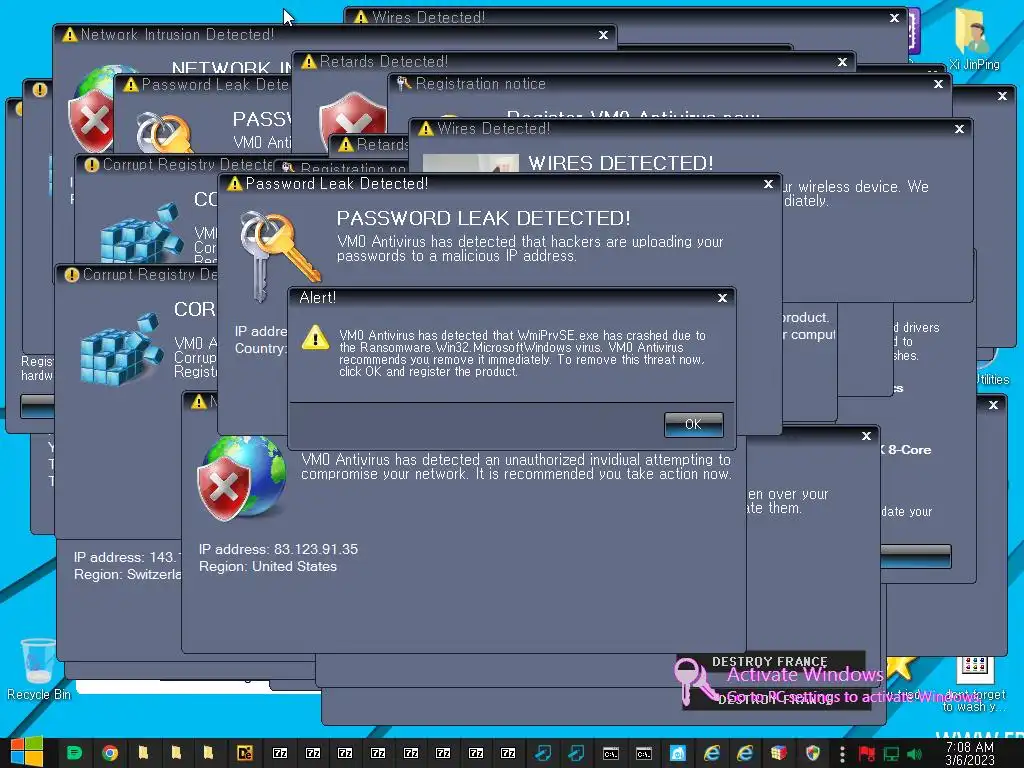Screen dimensions: 1024x768
Task: Click the volume speaker tray icon
Action: tap(915, 754)
